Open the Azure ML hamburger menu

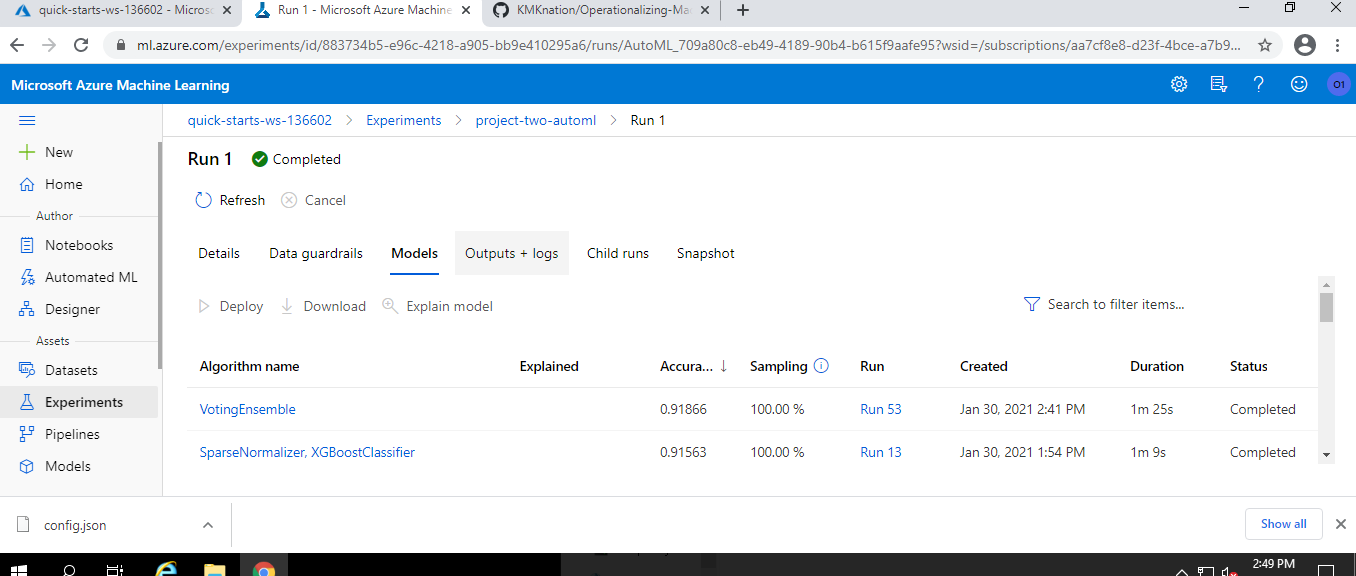pos(27,120)
